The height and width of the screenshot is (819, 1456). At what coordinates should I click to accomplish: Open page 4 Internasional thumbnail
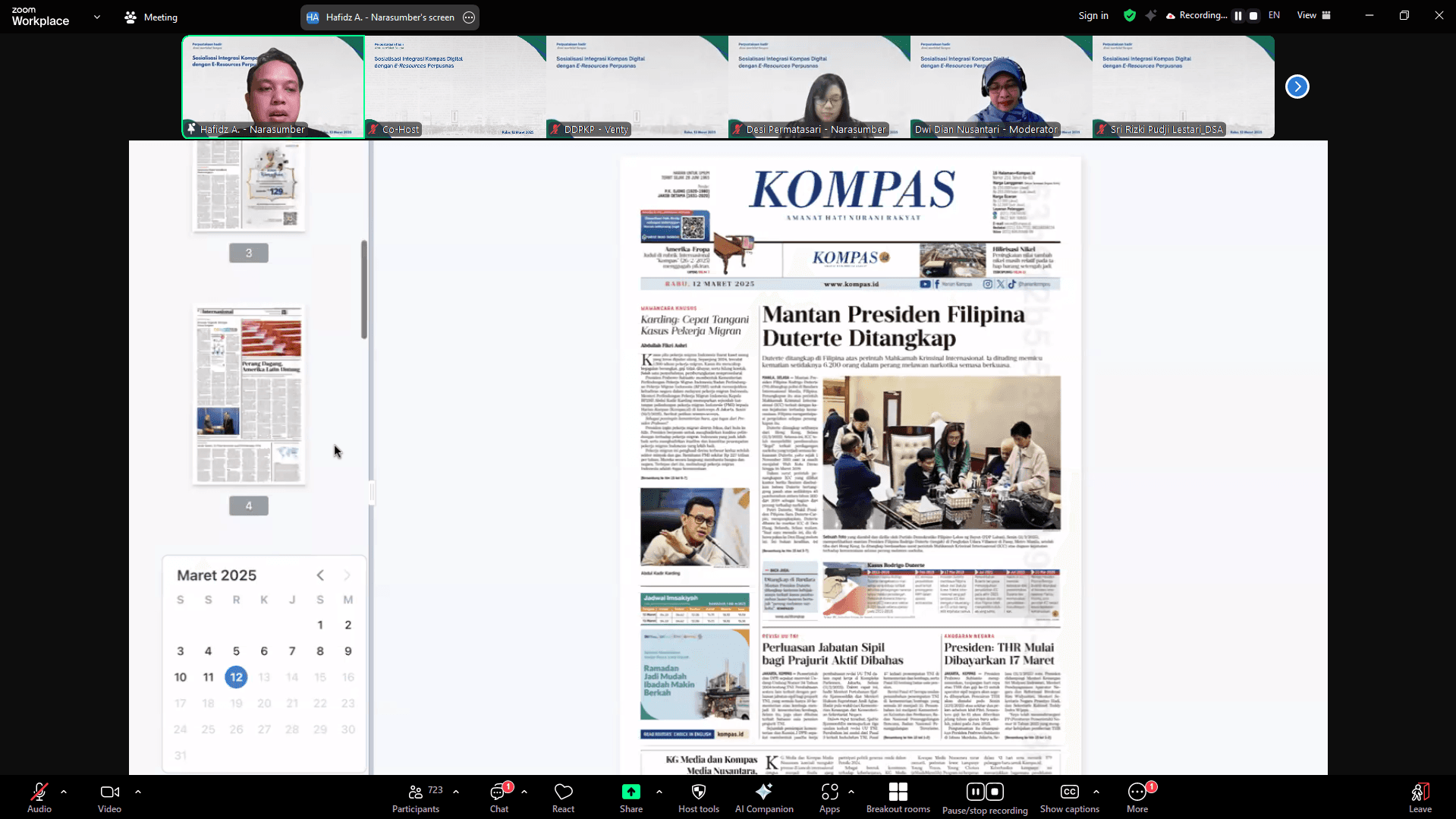pyautogui.click(x=249, y=395)
